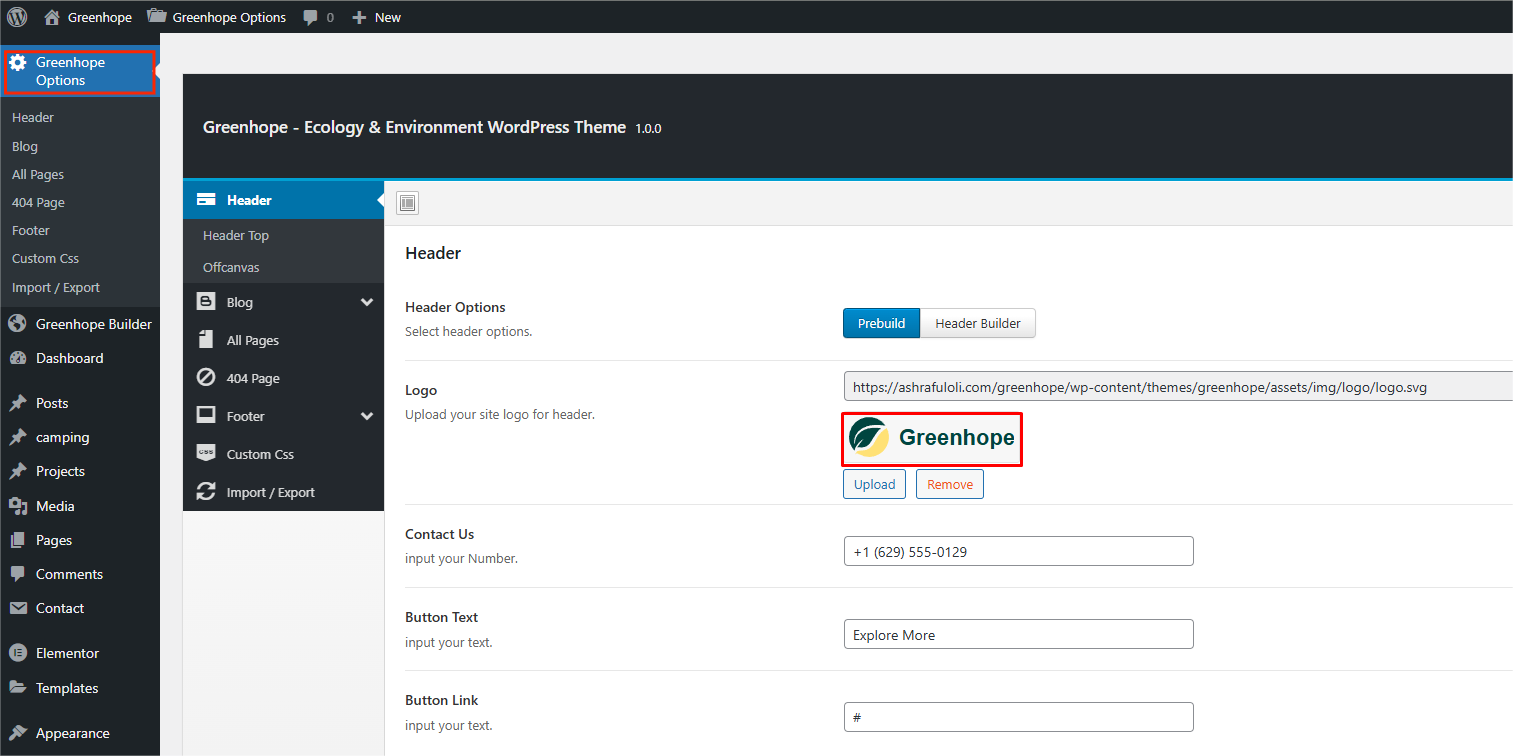Click the Greenhope logo preview thumbnail
Screen dimensions: 1513x756
(932, 438)
